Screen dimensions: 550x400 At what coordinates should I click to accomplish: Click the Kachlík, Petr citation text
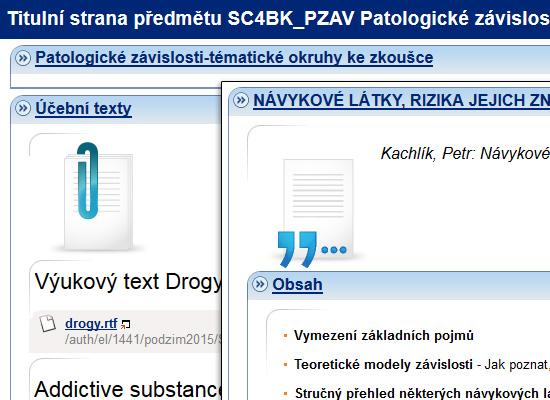pos(465,153)
